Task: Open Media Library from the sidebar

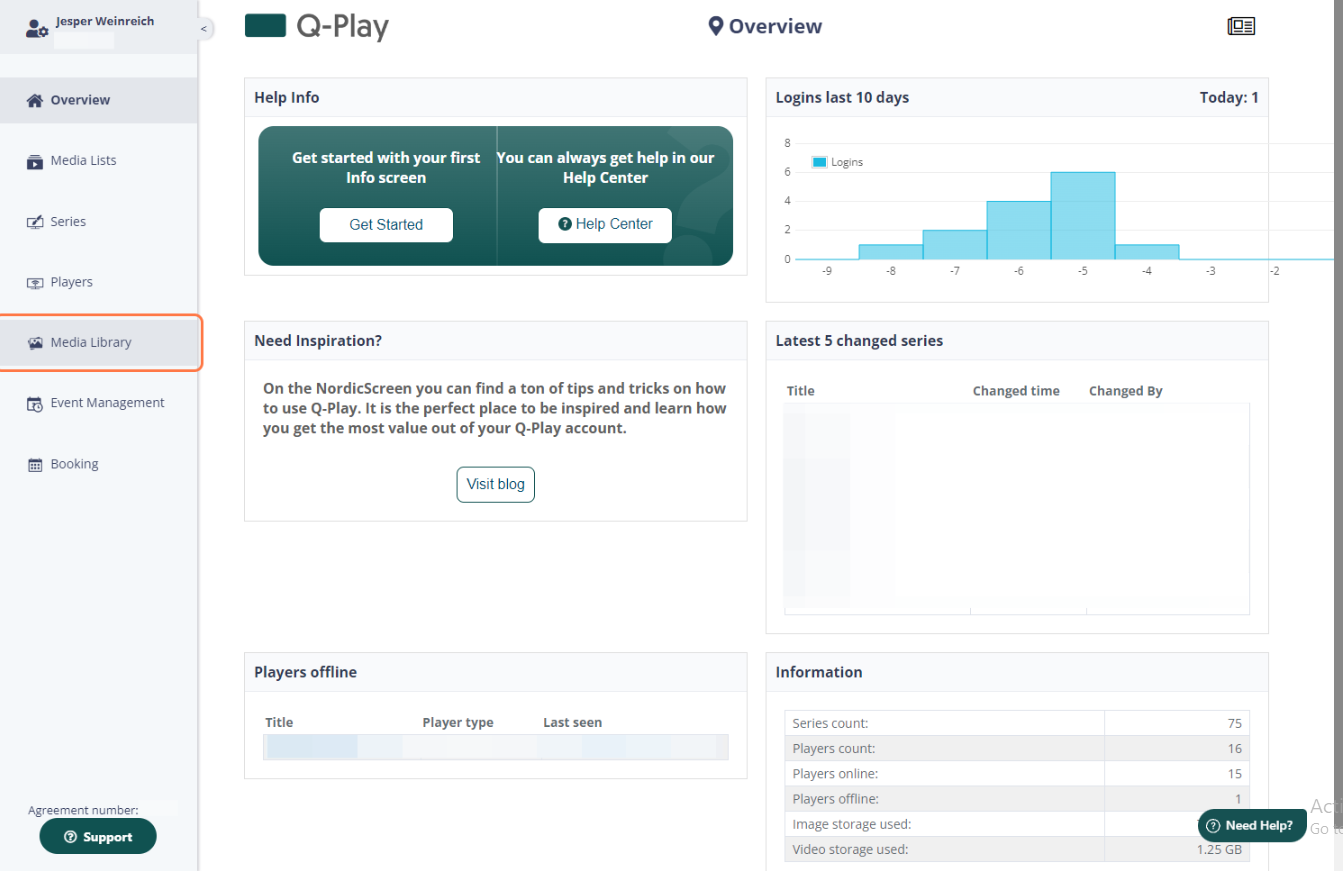Action: pyautogui.click(x=99, y=343)
